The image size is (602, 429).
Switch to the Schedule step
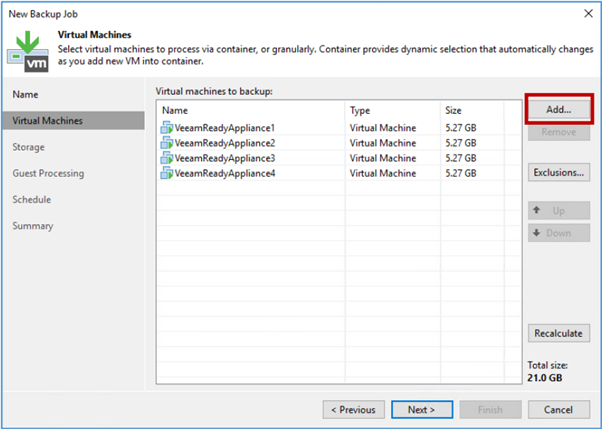(31, 199)
